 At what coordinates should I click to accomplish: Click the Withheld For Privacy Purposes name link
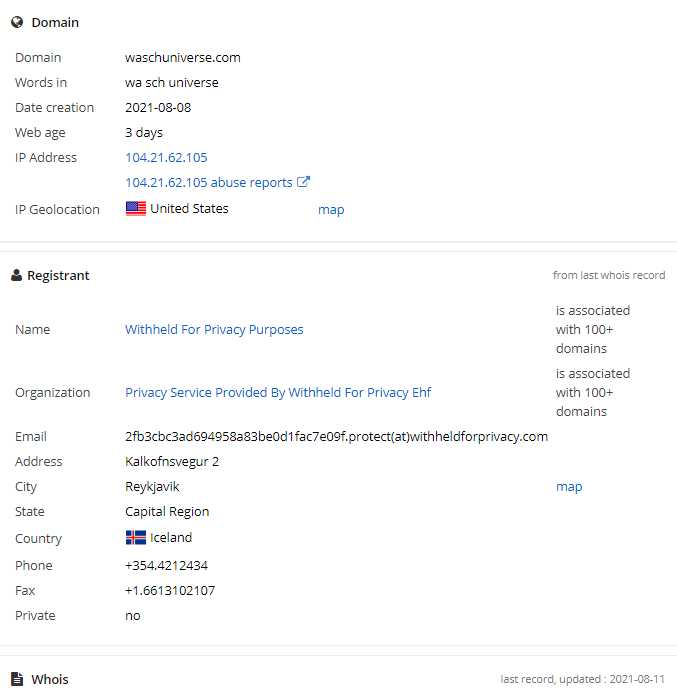[x=214, y=329]
